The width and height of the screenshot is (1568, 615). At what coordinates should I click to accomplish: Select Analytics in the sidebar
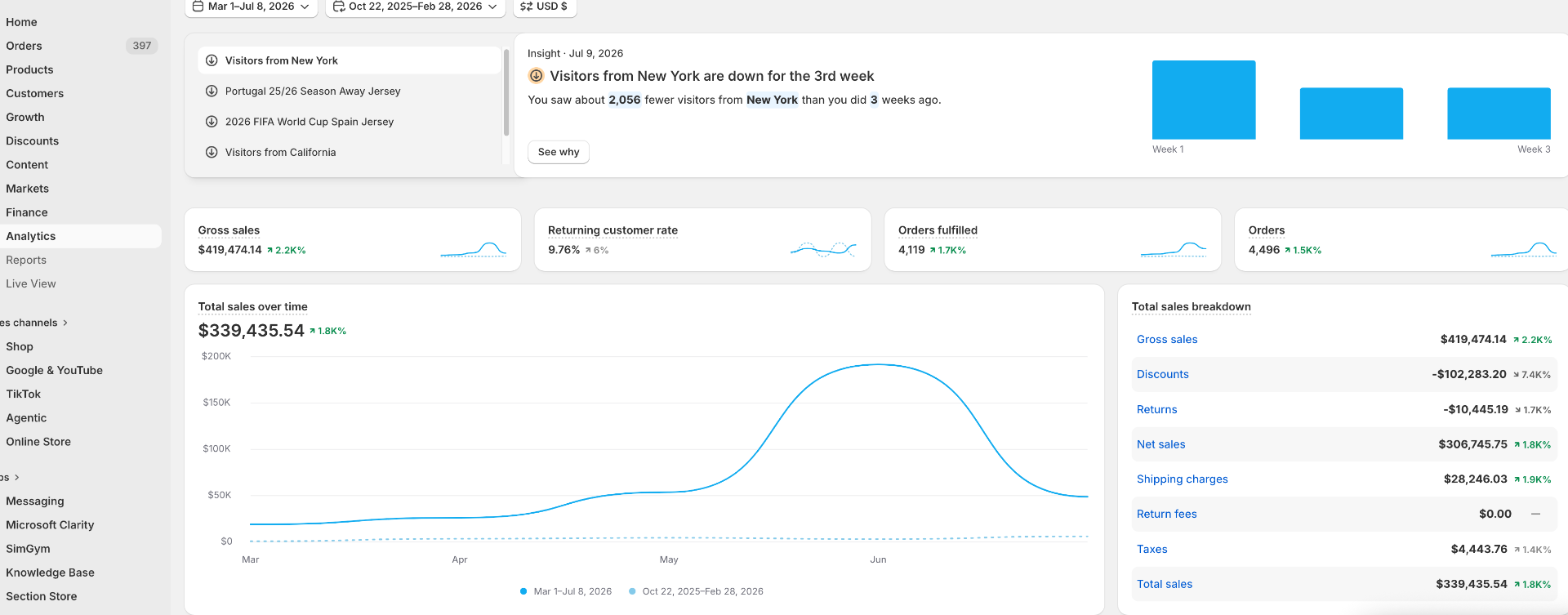point(31,236)
